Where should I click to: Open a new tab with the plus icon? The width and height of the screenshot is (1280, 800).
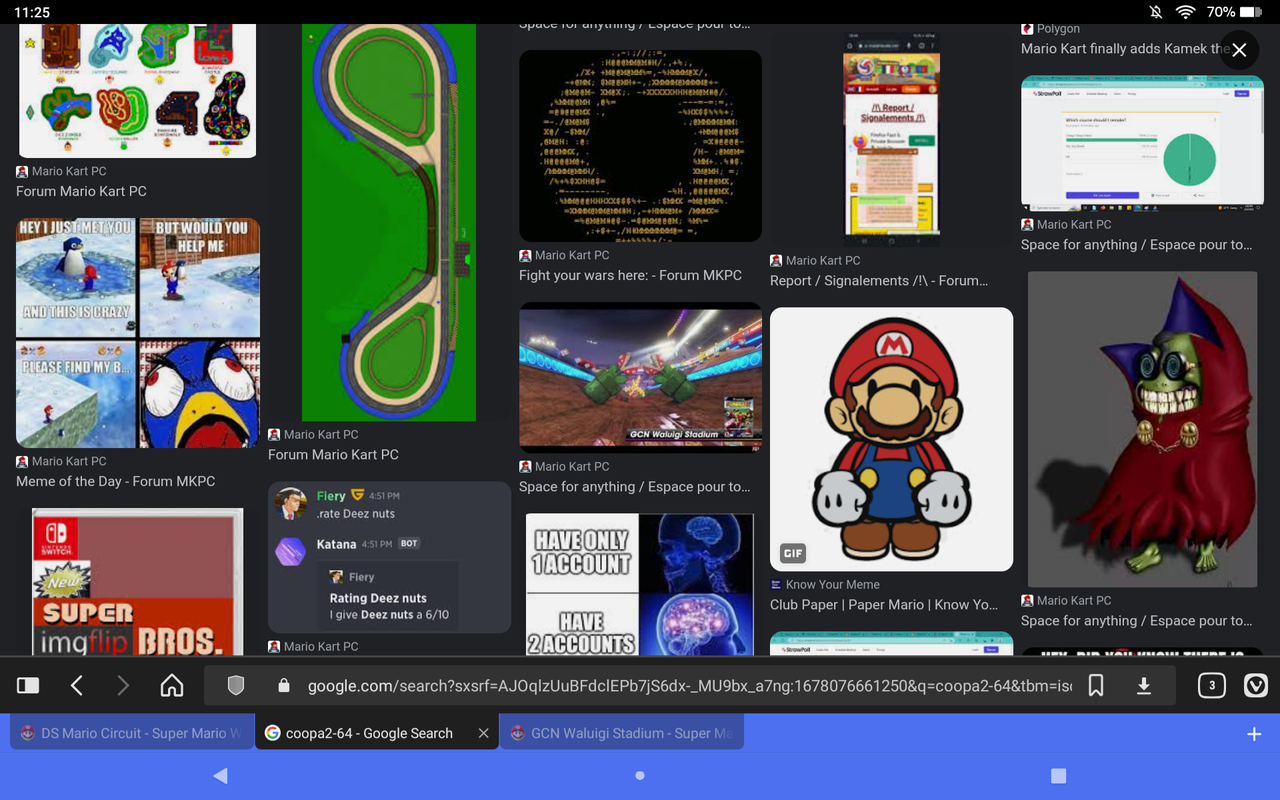pos(1254,734)
